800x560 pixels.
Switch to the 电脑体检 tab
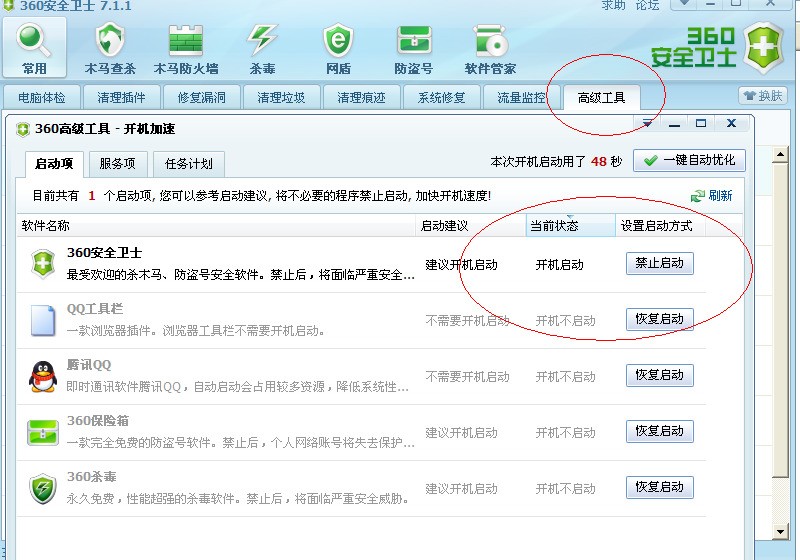pos(42,97)
